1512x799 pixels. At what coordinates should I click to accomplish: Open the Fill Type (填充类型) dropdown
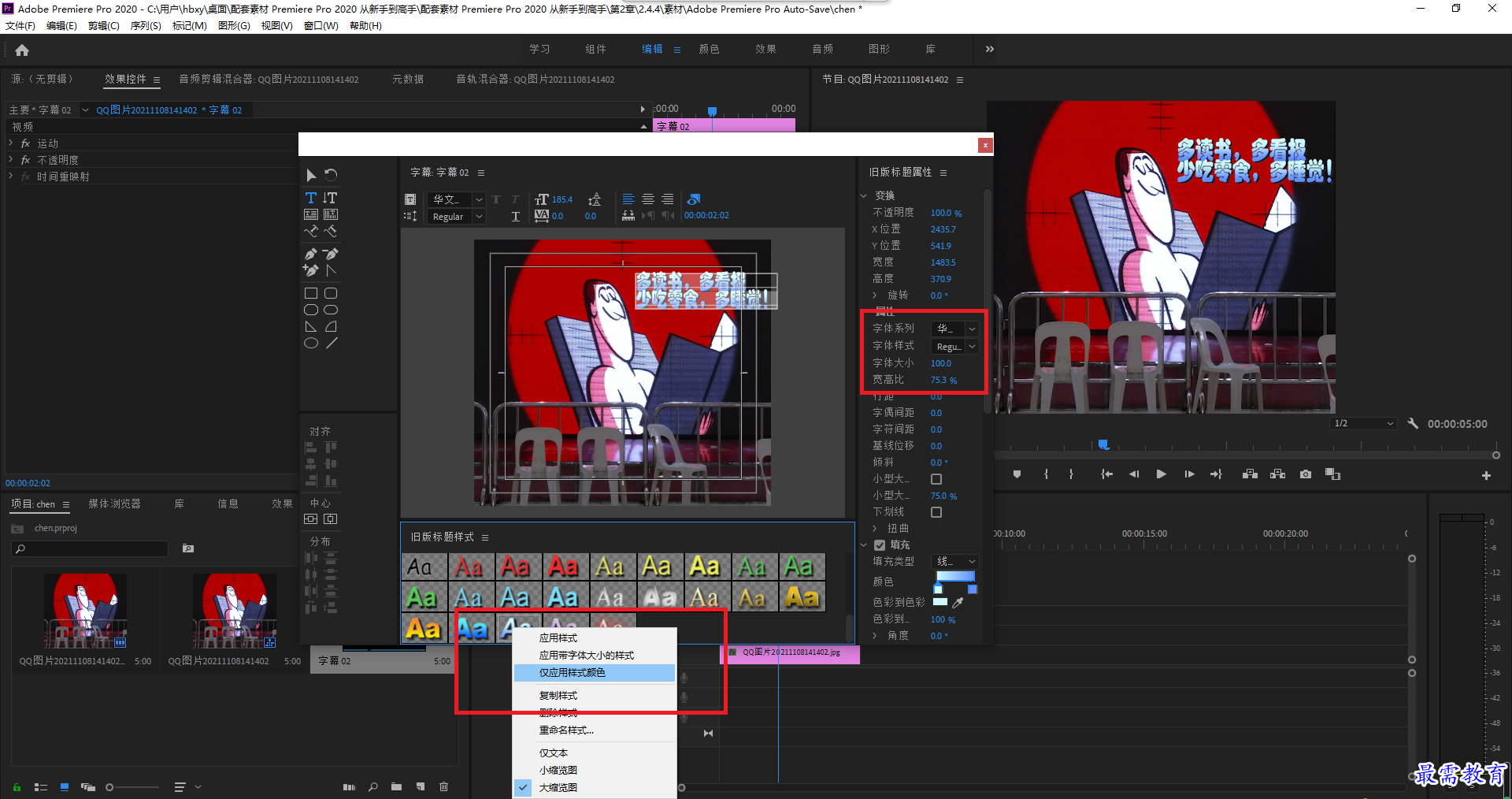(x=954, y=561)
